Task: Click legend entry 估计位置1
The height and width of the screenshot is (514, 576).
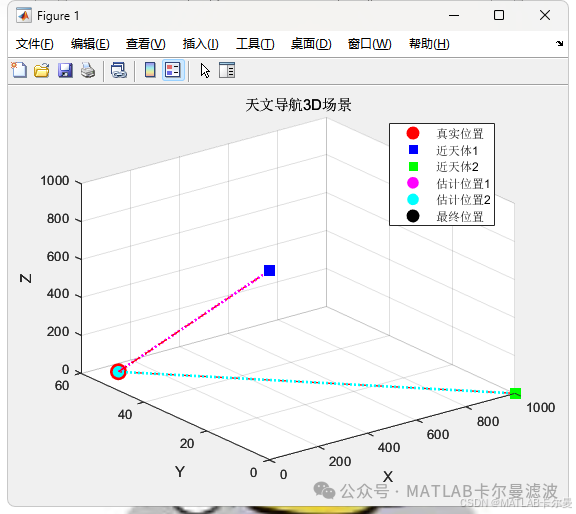Action: (x=463, y=183)
